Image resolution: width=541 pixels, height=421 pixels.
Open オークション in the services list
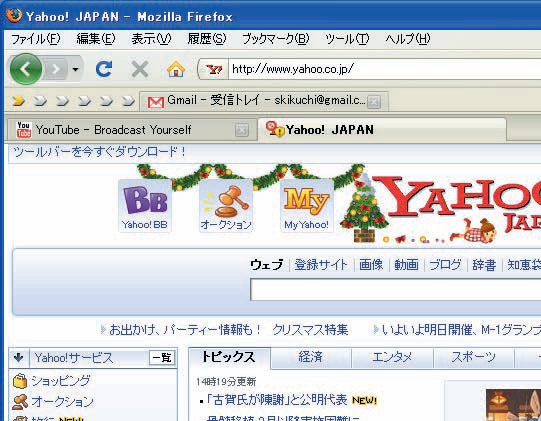coord(62,401)
